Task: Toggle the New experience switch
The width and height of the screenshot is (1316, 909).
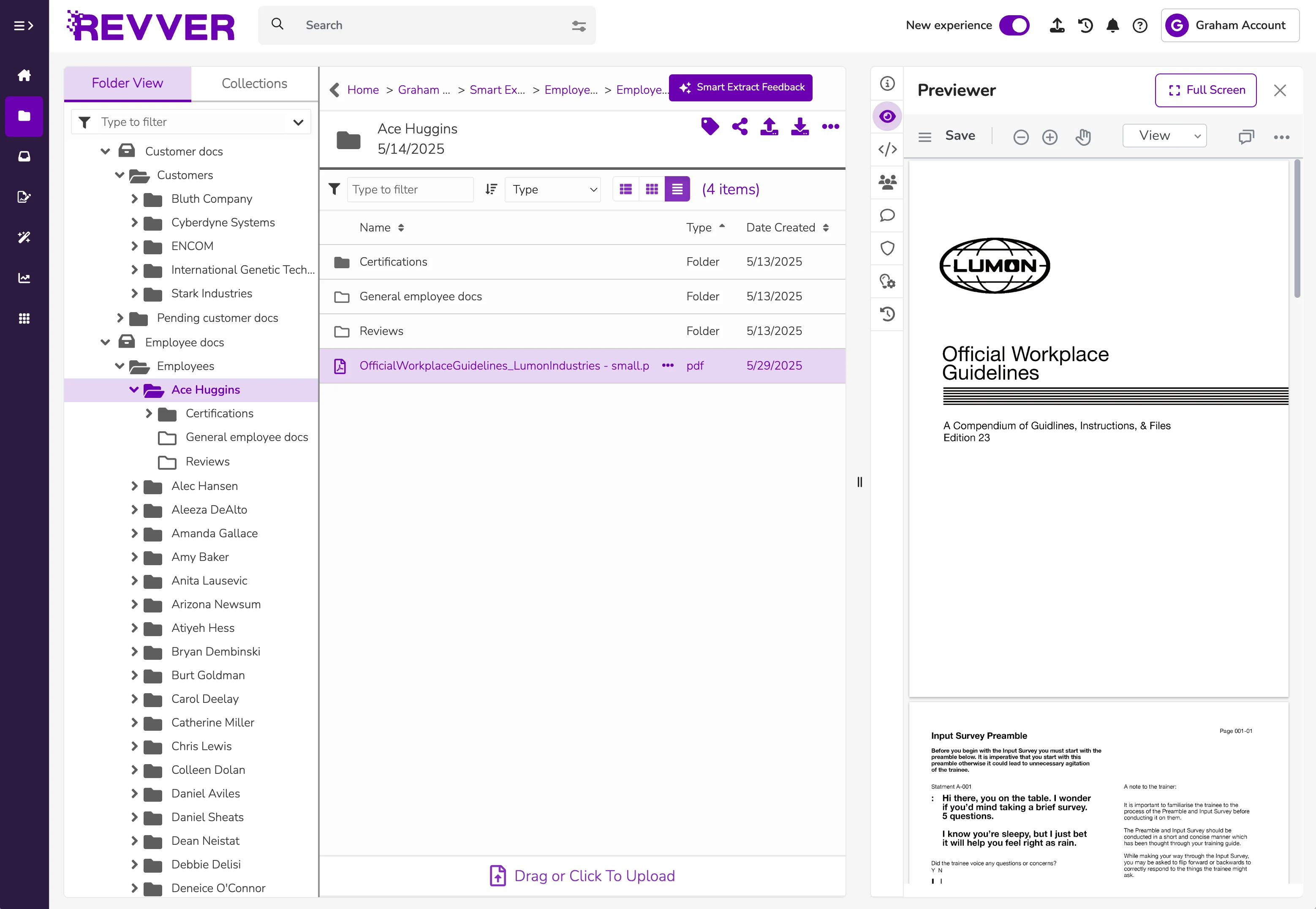Action: 1014,26
